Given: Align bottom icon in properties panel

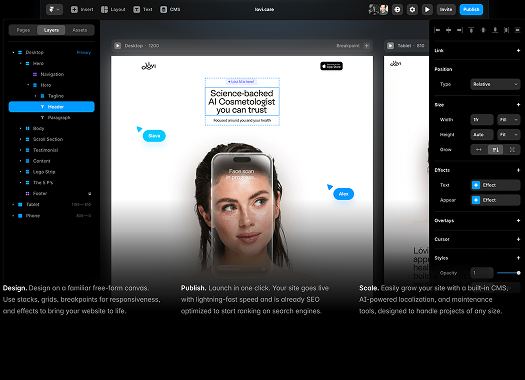Looking at the screenshot, I should click(x=495, y=30).
